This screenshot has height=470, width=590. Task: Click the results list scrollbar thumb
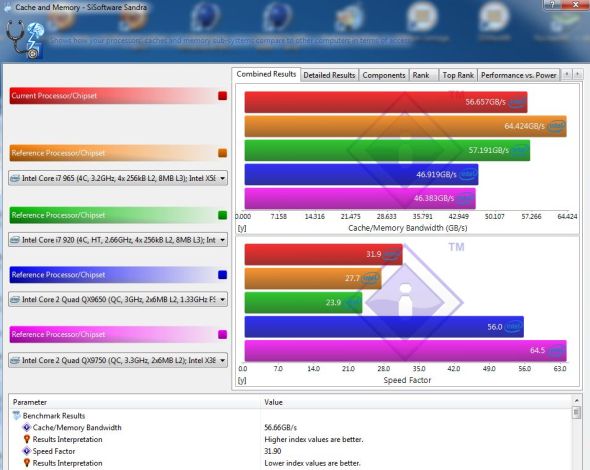point(576,412)
